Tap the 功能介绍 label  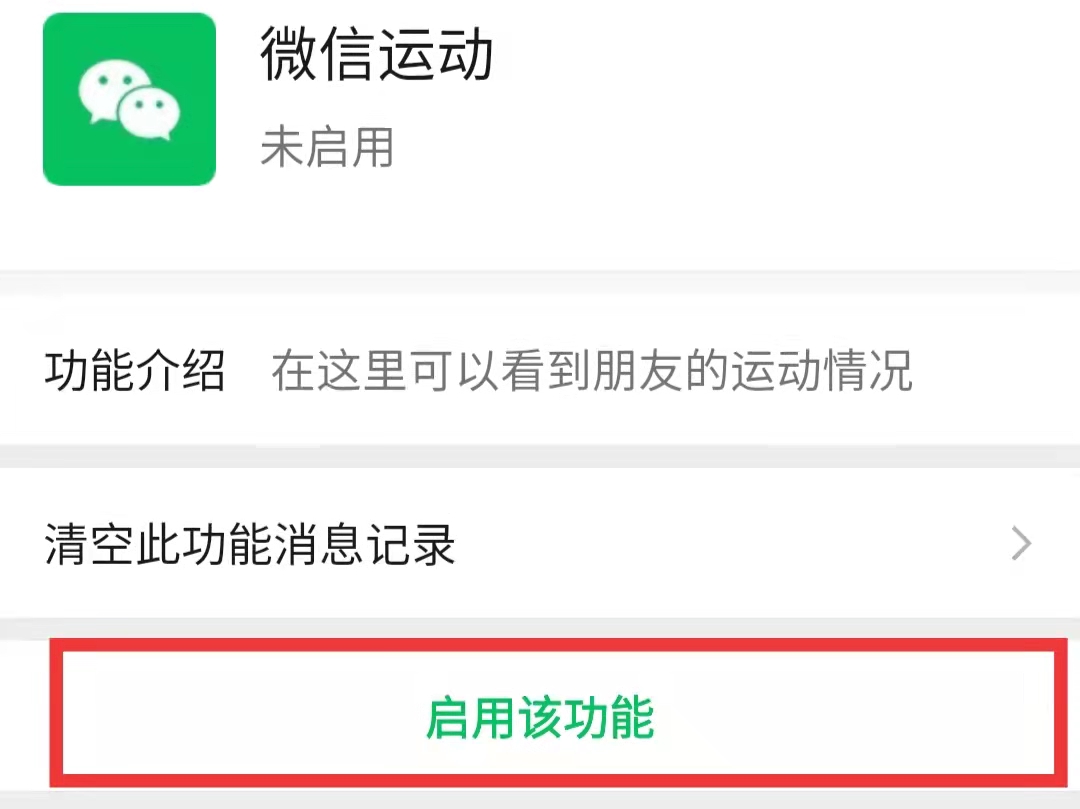tap(135, 370)
